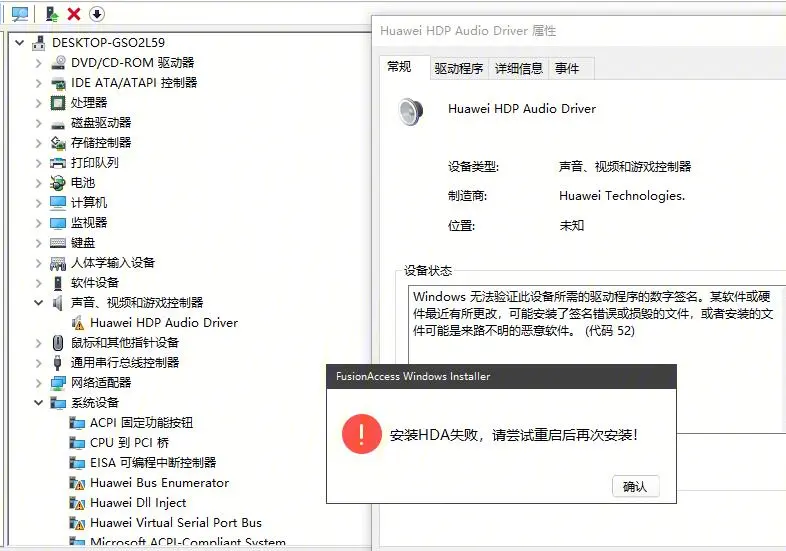Collapse the 系统设备 category
The image size is (786, 551).
pos(39,402)
